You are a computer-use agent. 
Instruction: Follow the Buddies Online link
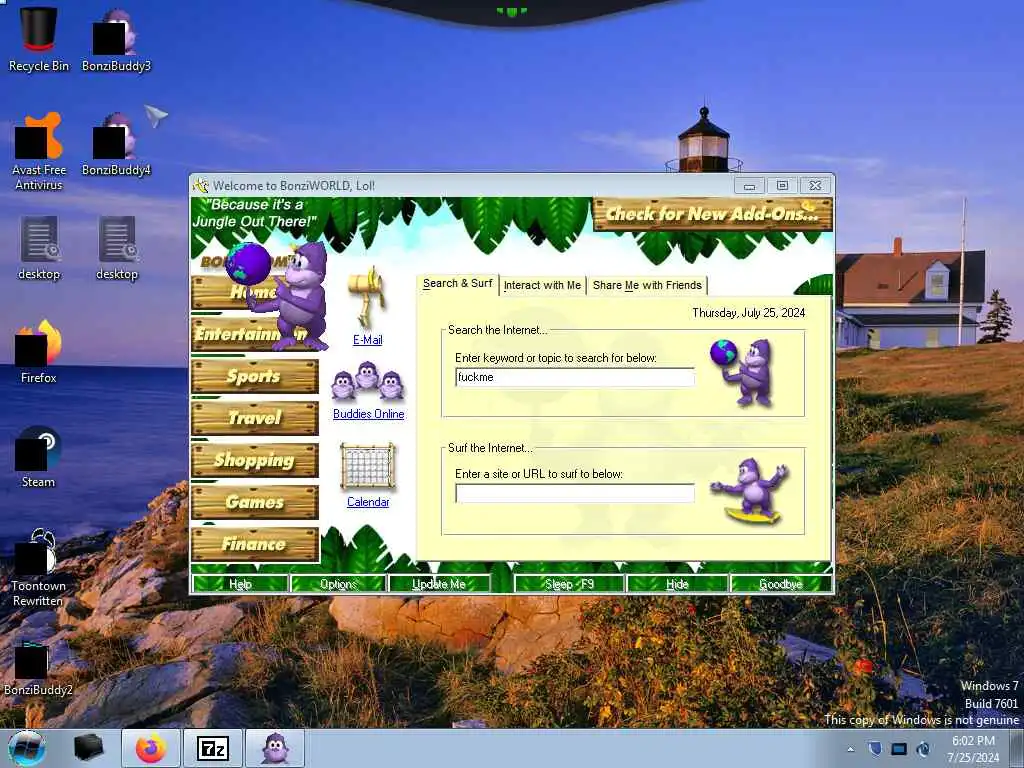tap(368, 414)
